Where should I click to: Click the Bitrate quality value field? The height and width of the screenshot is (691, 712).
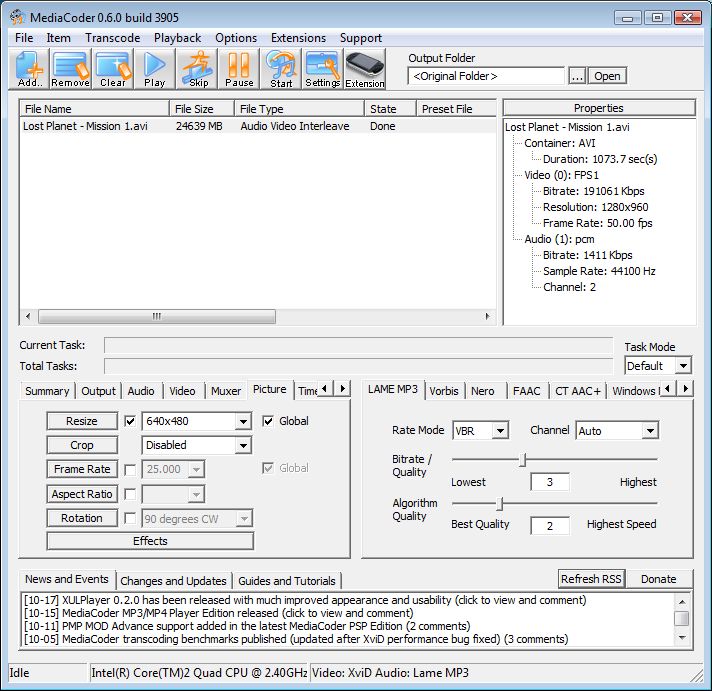pyautogui.click(x=549, y=482)
